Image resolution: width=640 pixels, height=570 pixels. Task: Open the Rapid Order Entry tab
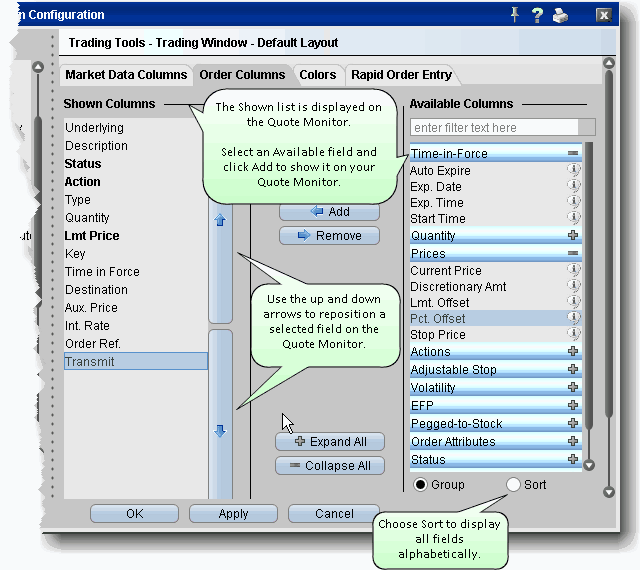pos(401,75)
